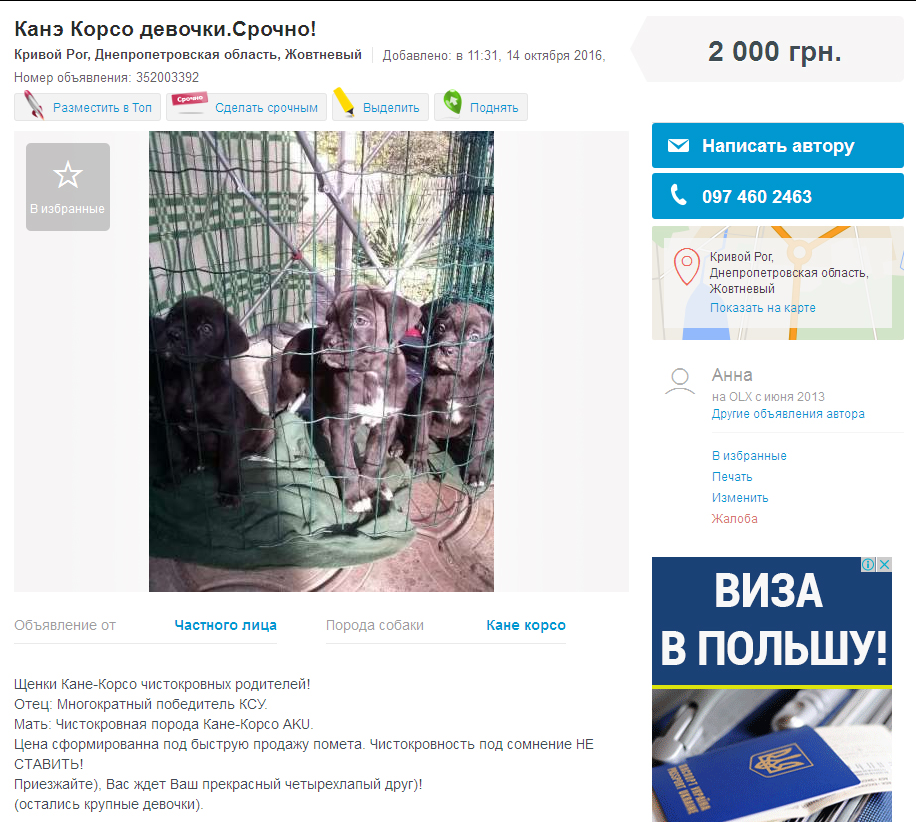916x822 pixels.
Task: Add listing to favorites via star icon
Action: coord(68,175)
